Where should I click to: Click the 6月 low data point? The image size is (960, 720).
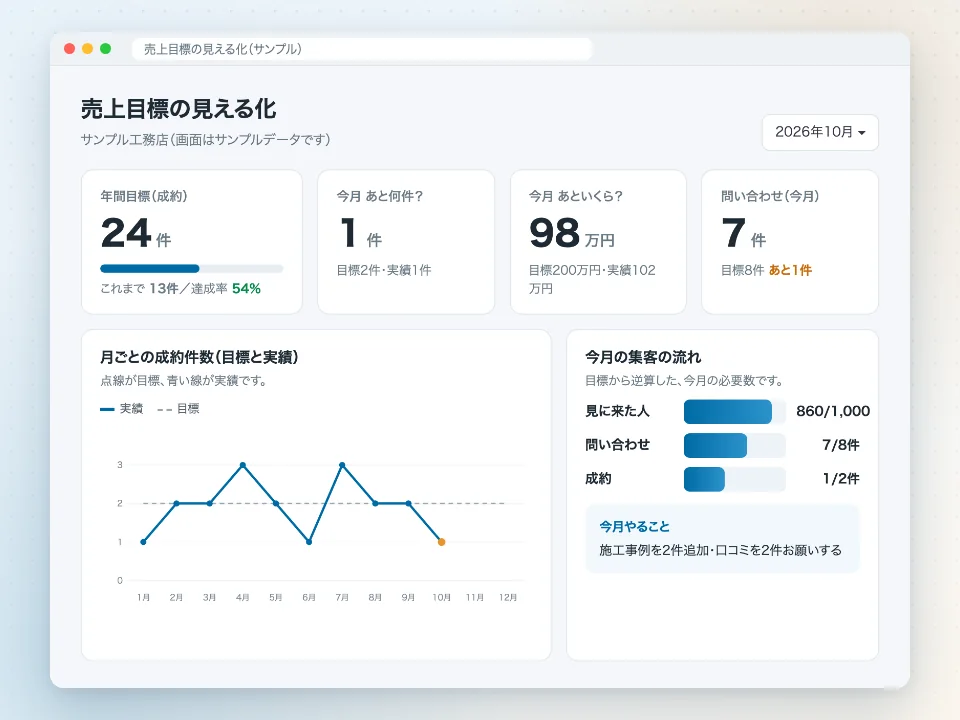click(309, 542)
